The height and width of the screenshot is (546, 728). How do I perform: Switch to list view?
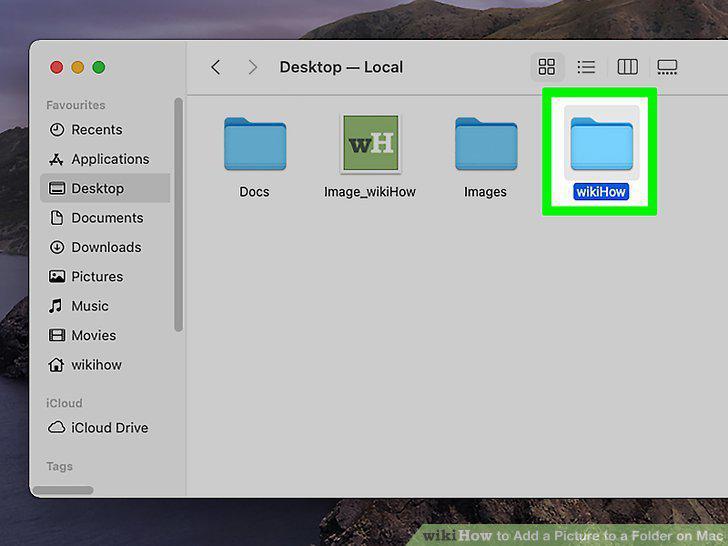coord(586,67)
